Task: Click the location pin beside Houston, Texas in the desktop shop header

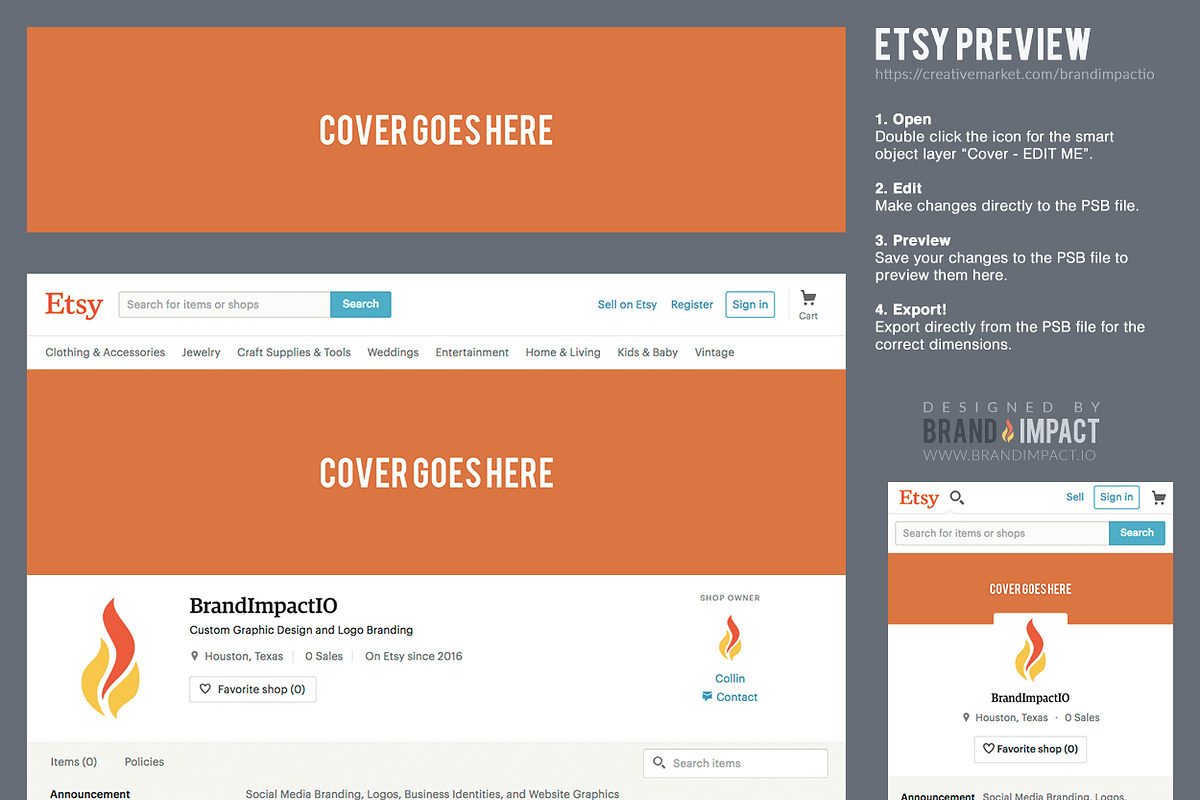Action: tap(195, 657)
